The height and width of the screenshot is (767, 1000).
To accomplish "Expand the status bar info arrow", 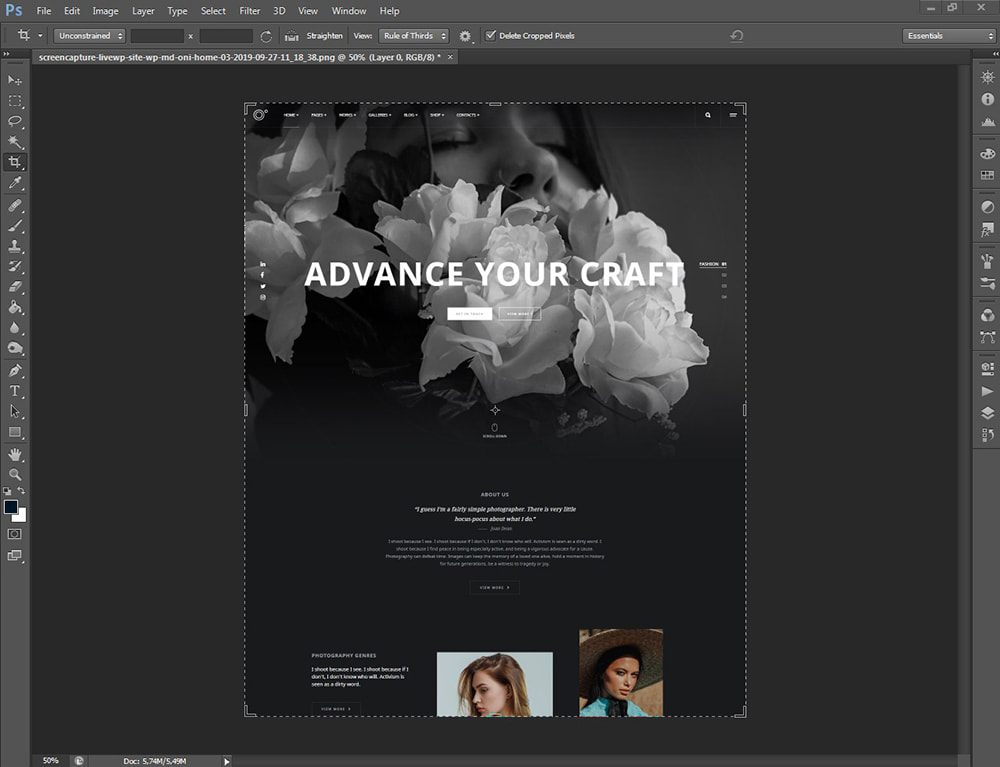I will pyautogui.click(x=226, y=761).
